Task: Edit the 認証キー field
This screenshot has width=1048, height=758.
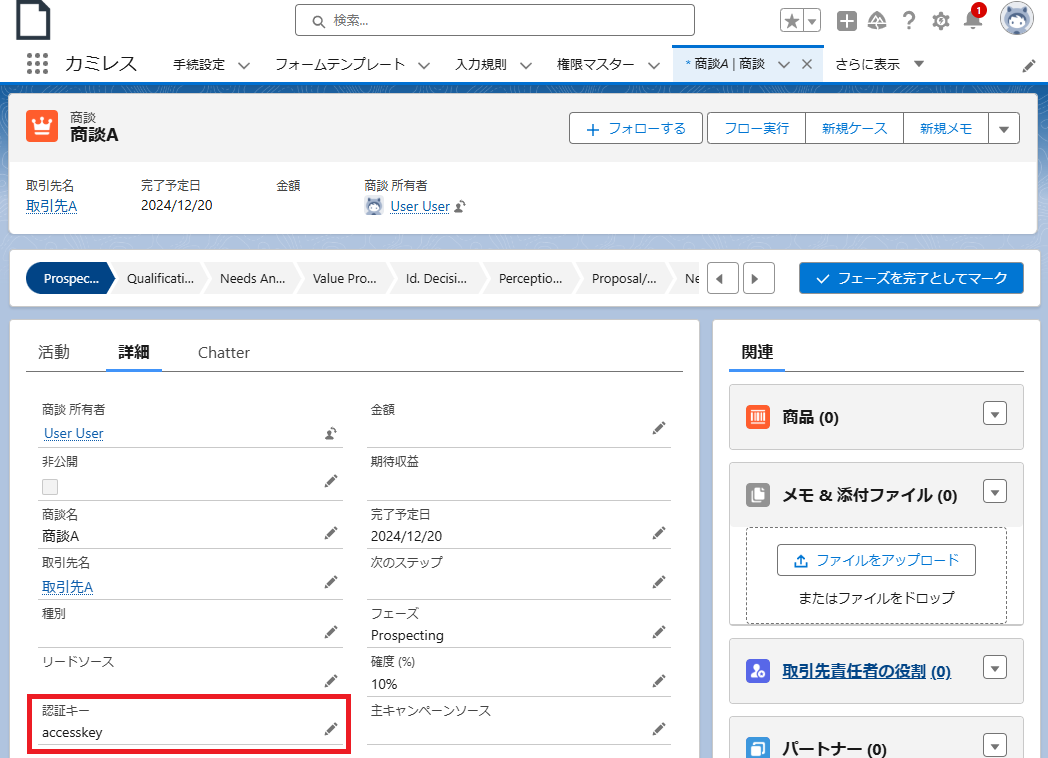Action: pyautogui.click(x=331, y=729)
